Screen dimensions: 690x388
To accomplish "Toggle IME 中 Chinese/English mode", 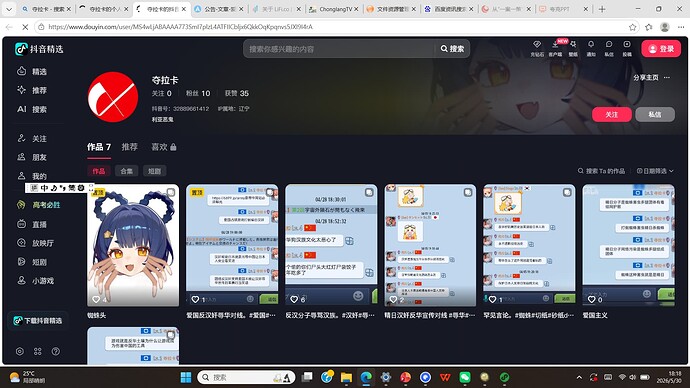I will point(44,188).
